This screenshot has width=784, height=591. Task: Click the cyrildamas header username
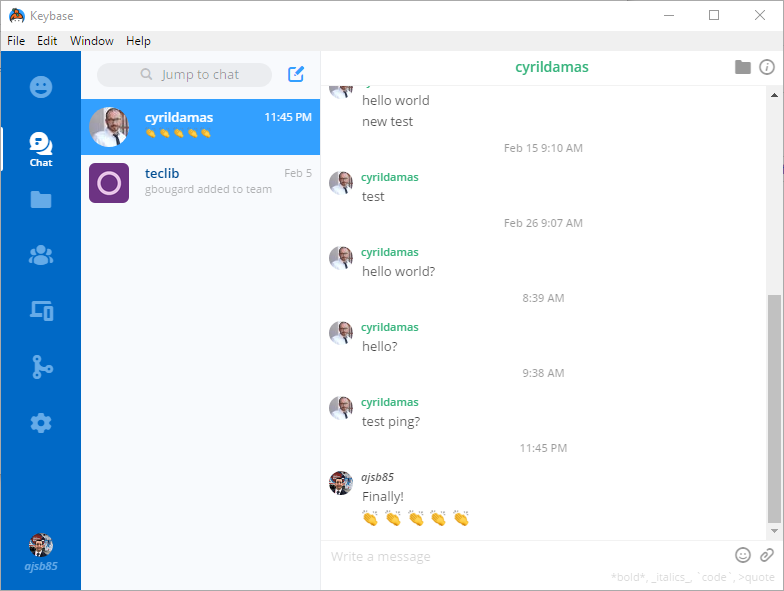pos(552,67)
